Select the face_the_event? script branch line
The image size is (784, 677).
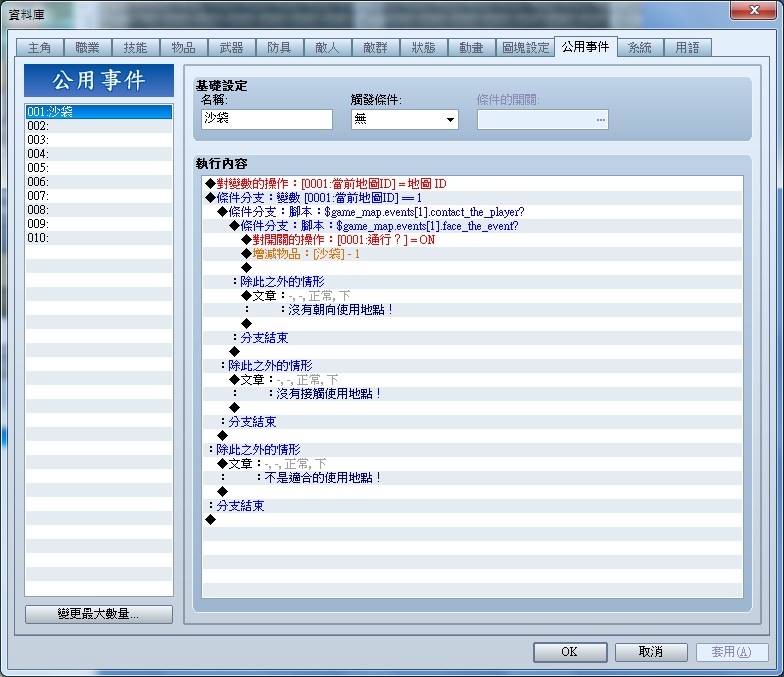click(x=472, y=226)
